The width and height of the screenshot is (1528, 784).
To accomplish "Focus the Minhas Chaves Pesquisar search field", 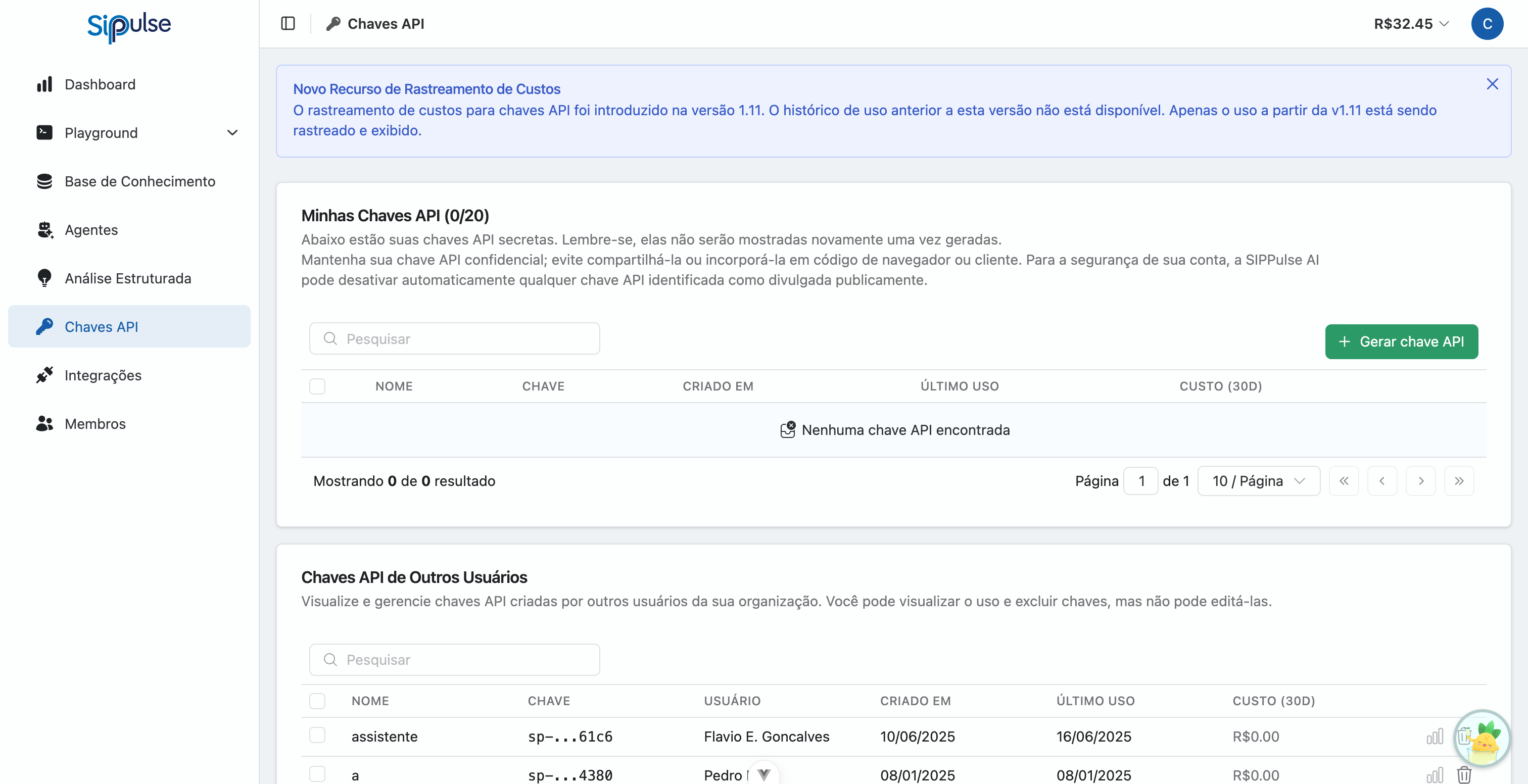I will pos(454,338).
